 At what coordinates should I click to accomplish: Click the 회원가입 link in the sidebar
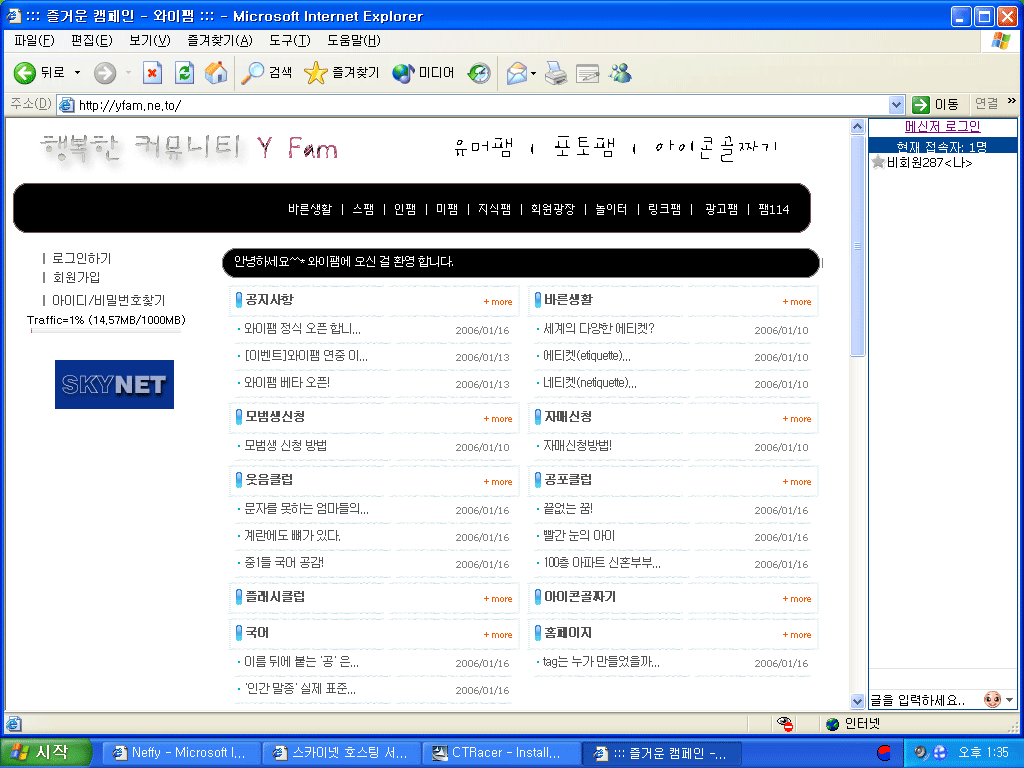[x=76, y=278]
